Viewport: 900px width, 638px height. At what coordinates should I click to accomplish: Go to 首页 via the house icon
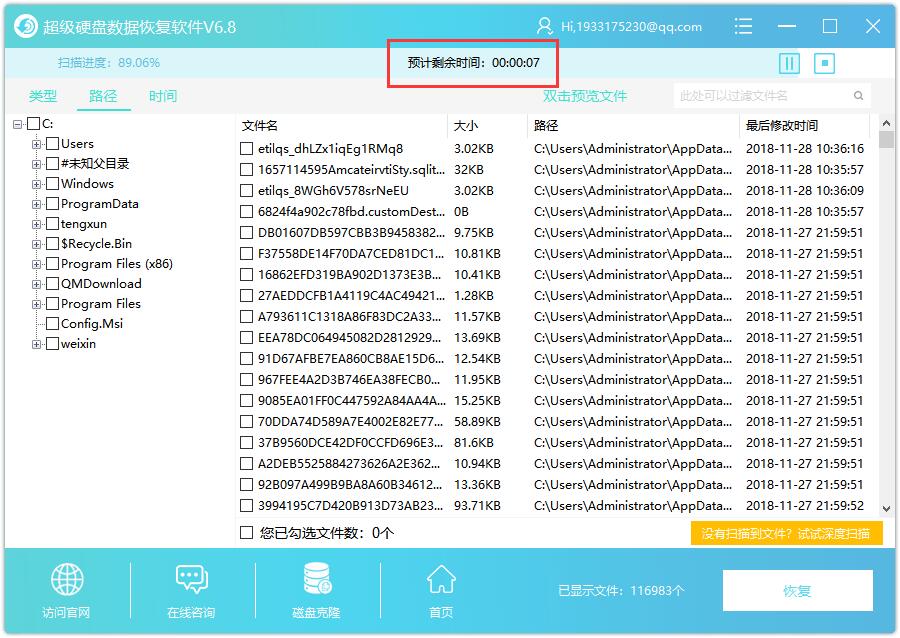point(441,579)
